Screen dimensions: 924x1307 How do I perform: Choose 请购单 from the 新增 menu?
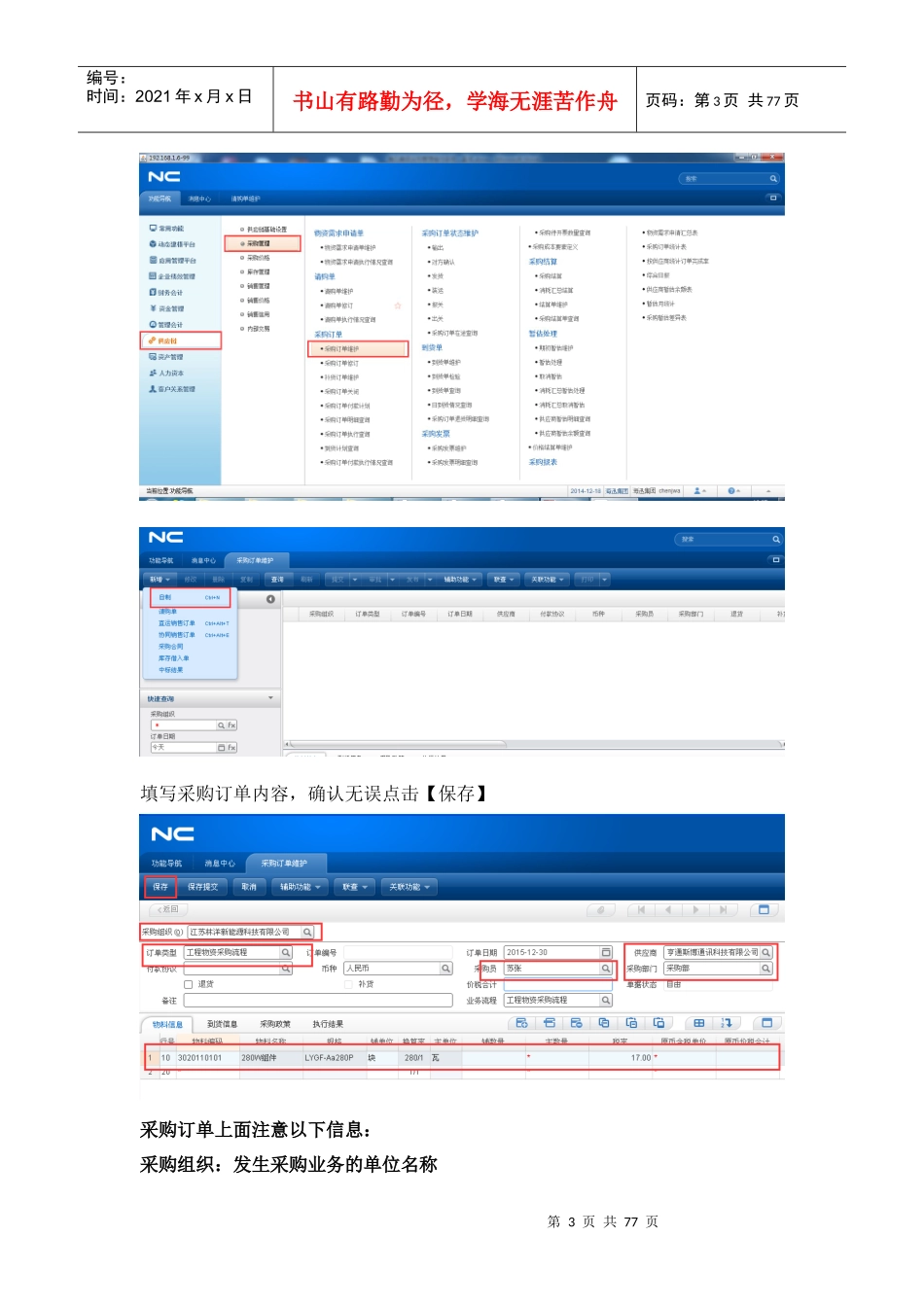[x=168, y=612]
